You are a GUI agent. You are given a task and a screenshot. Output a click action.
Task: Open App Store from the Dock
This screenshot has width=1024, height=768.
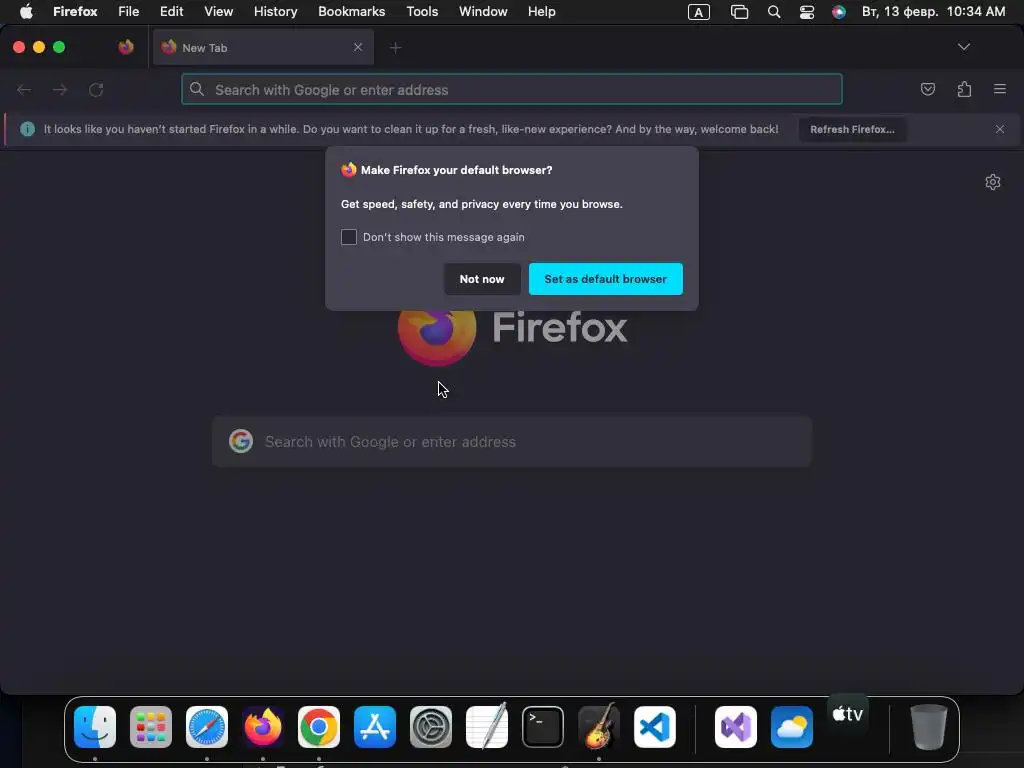[375, 727]
